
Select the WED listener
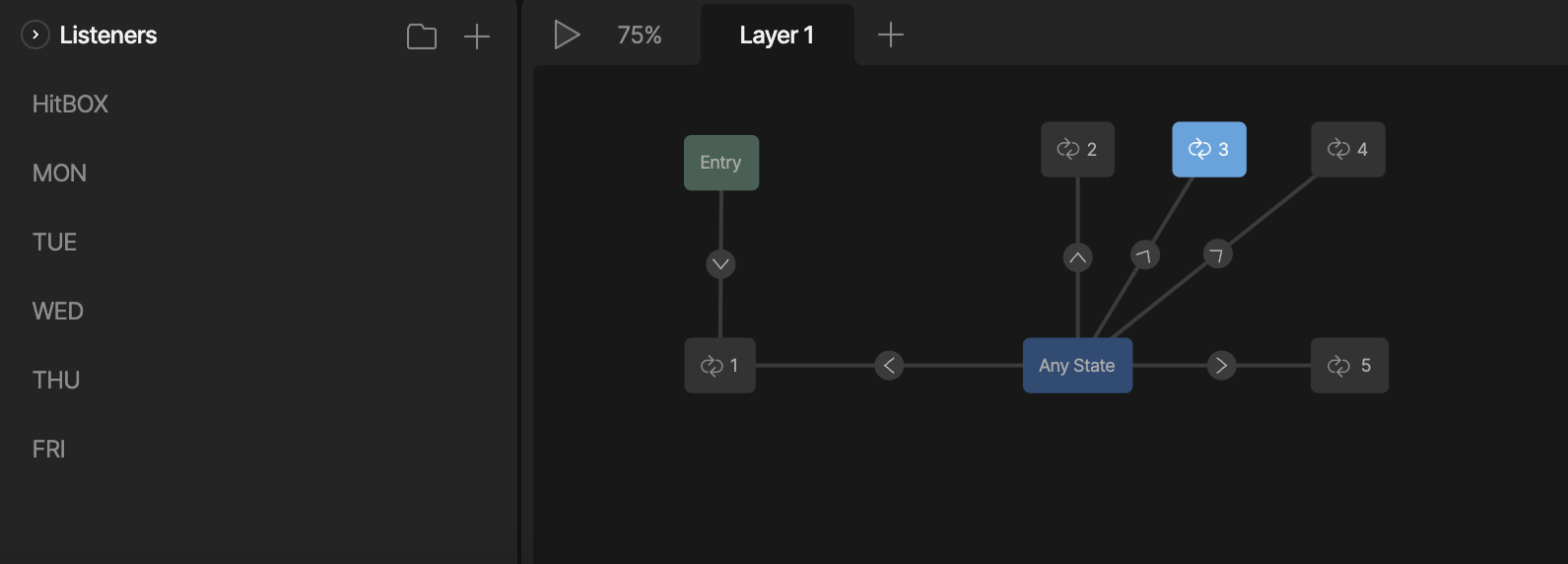point(57,311)
